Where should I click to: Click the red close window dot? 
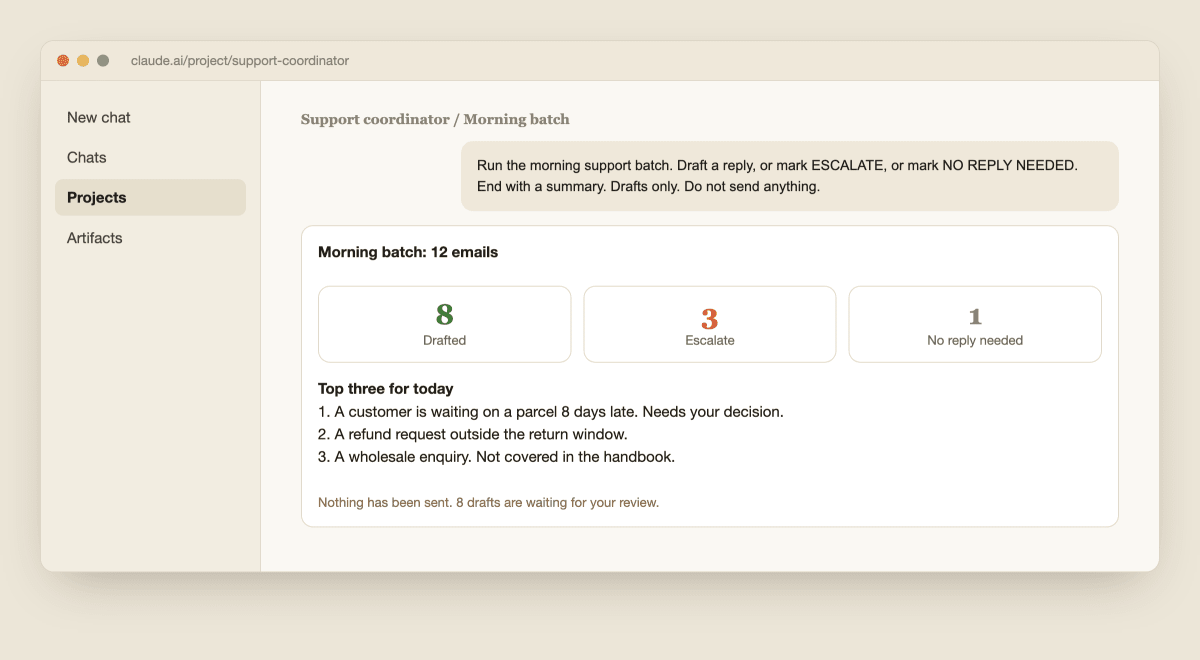coord(63,61)
